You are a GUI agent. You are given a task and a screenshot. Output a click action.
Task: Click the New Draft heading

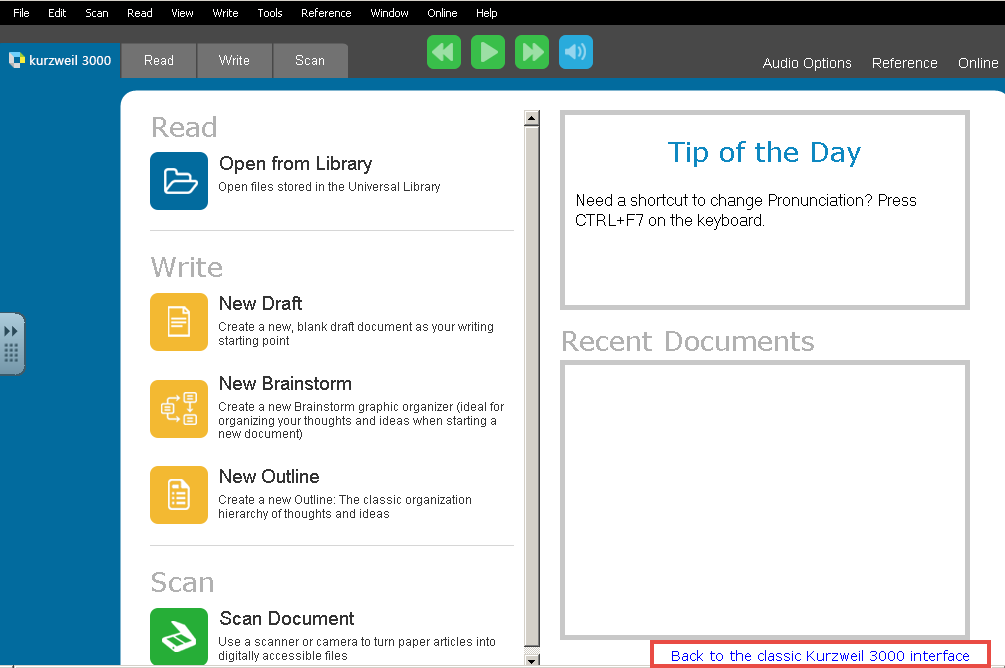(x=260, y=303)
